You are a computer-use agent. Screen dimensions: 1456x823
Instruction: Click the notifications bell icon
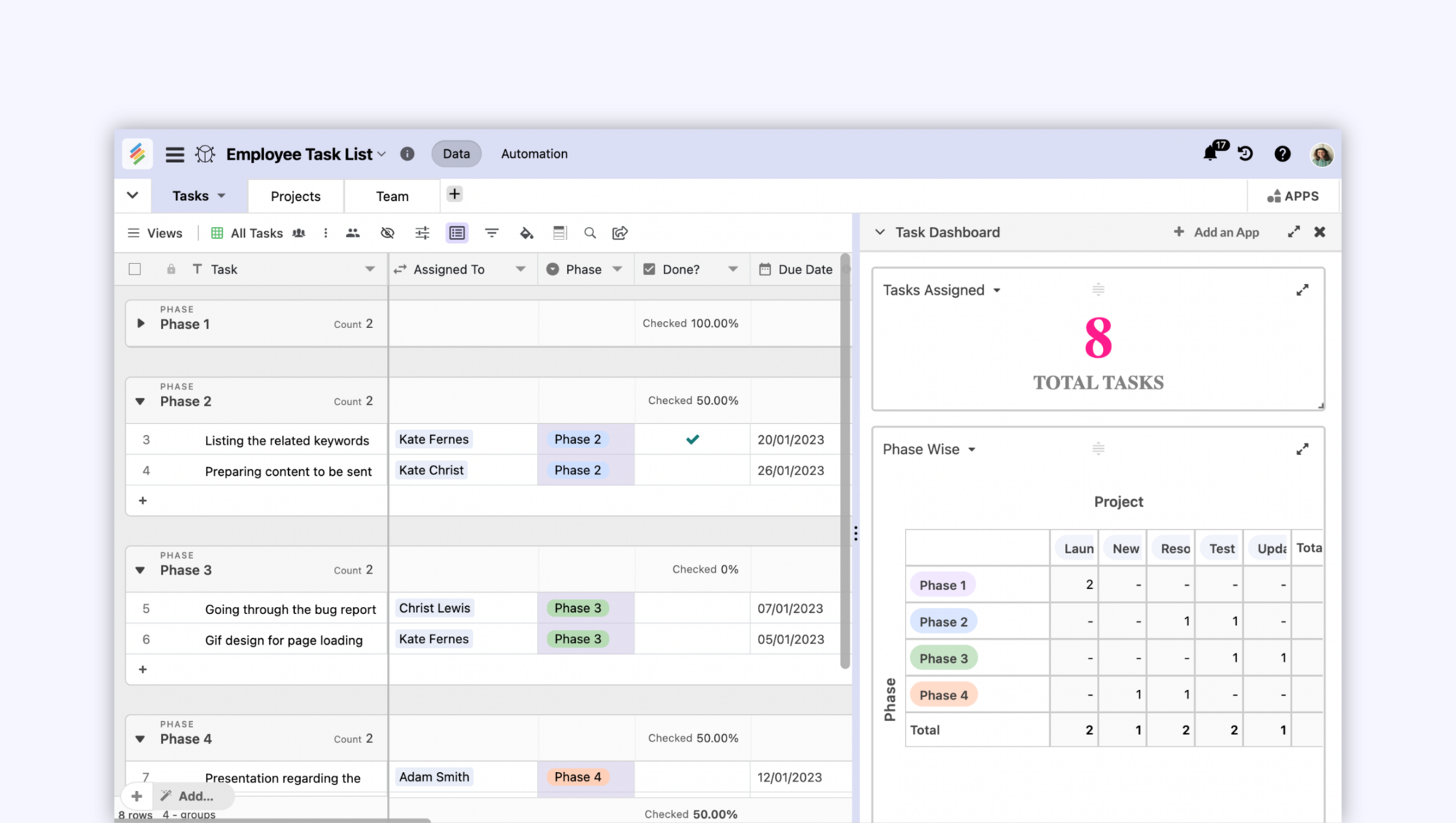coord(1210,154)
